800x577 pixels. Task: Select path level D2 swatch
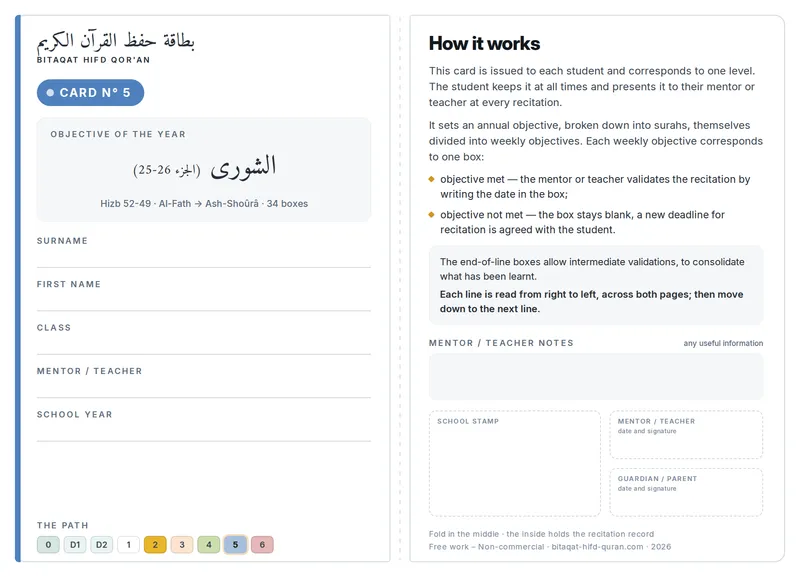click(102, 544)
